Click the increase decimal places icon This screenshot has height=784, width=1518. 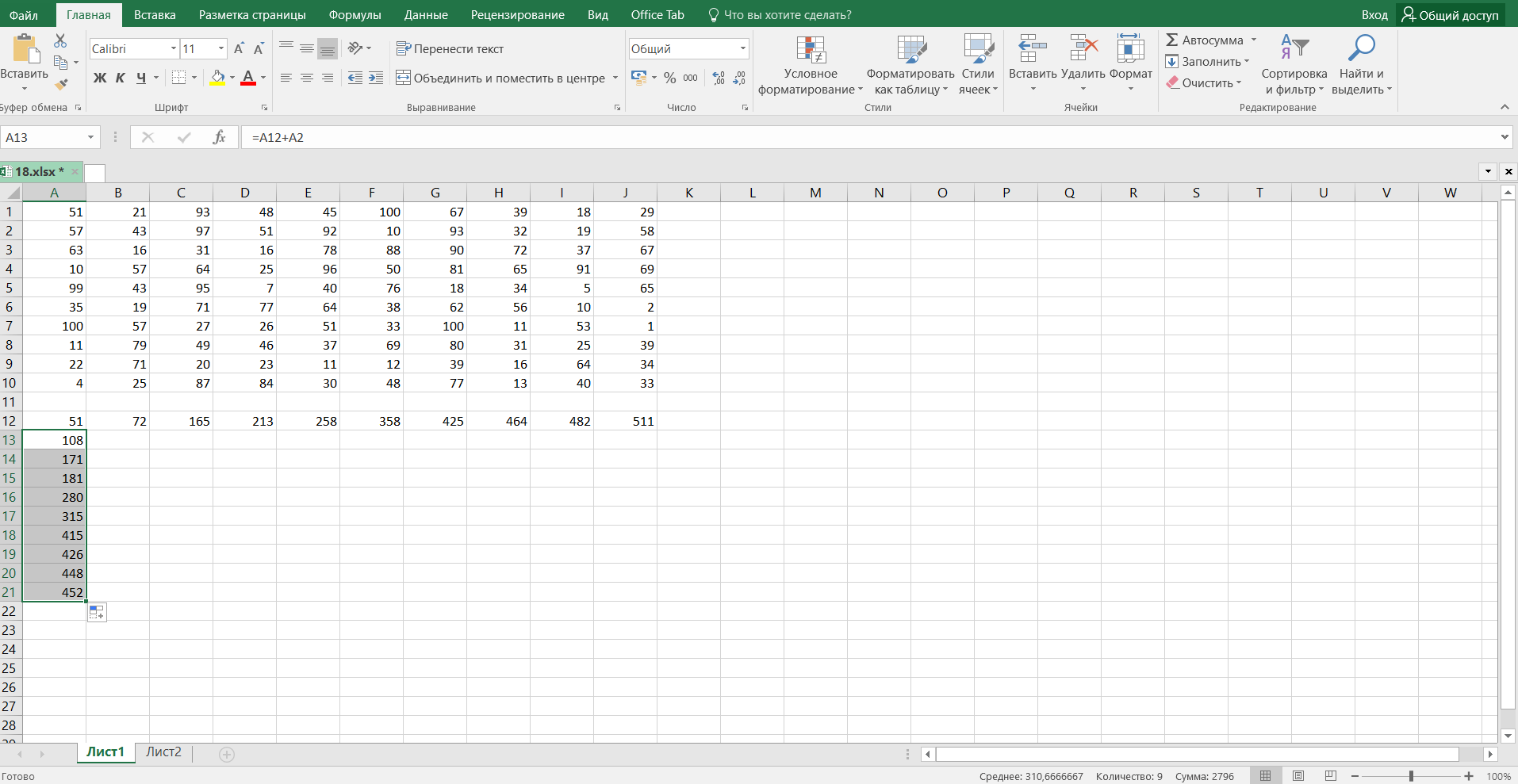[x=719, y=78]
